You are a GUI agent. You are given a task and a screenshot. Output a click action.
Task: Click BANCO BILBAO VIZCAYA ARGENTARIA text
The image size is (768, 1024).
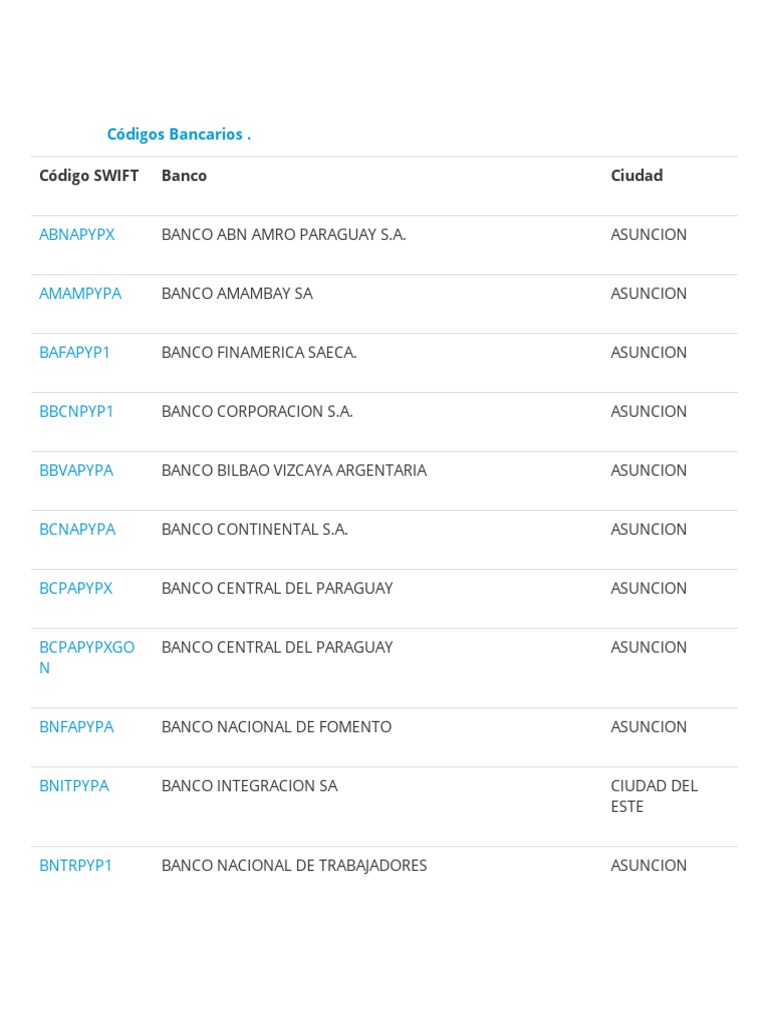[x=294, y=470]
